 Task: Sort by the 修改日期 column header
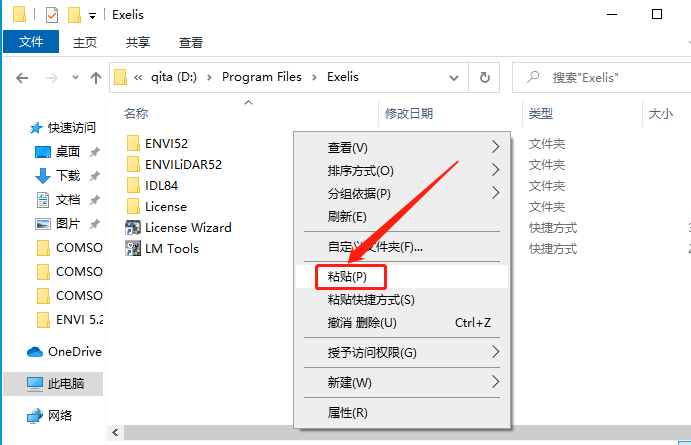click(409, 114)
